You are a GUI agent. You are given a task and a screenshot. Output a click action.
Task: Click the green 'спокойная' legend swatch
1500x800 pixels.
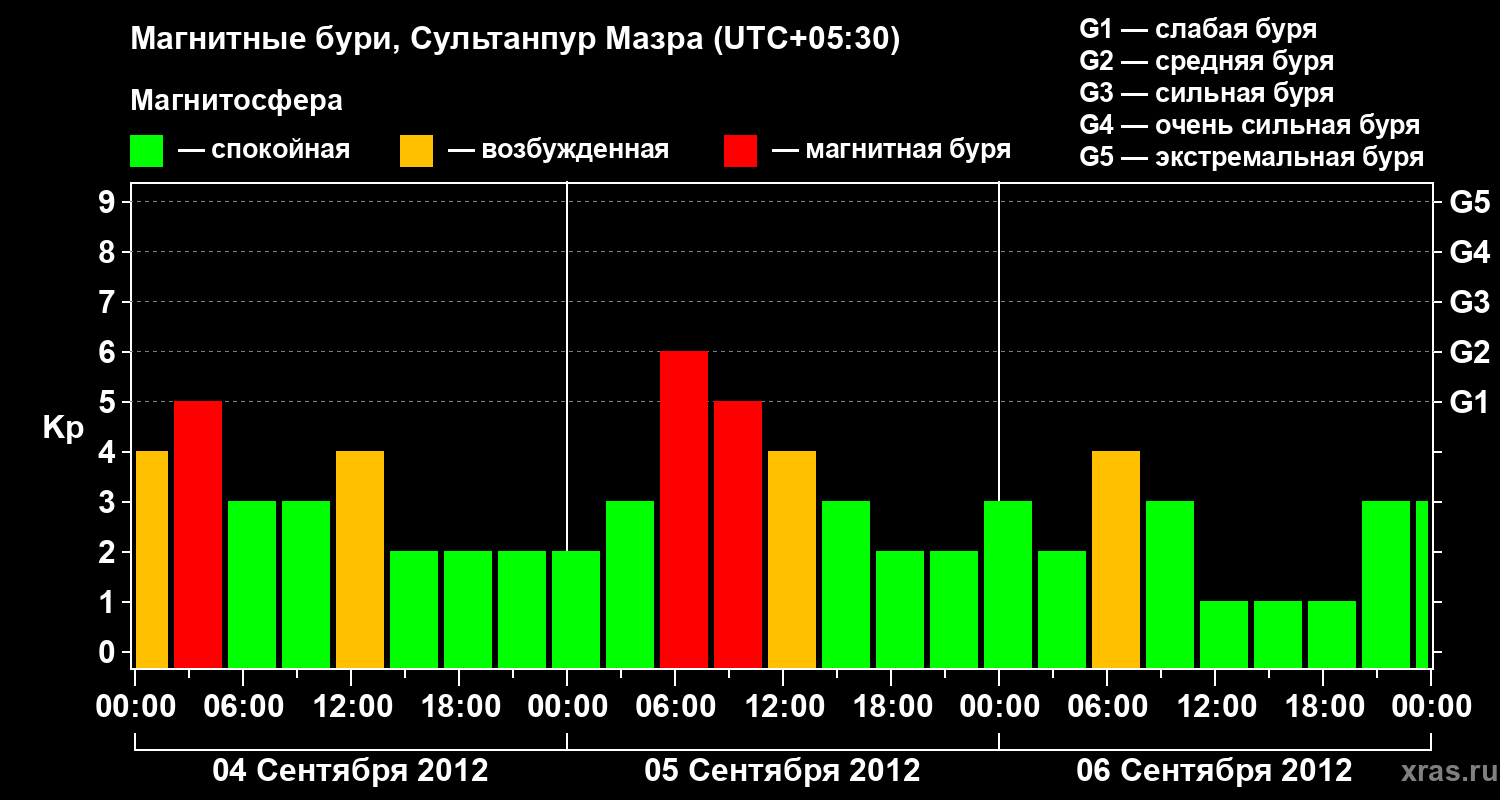pos(147,151)
